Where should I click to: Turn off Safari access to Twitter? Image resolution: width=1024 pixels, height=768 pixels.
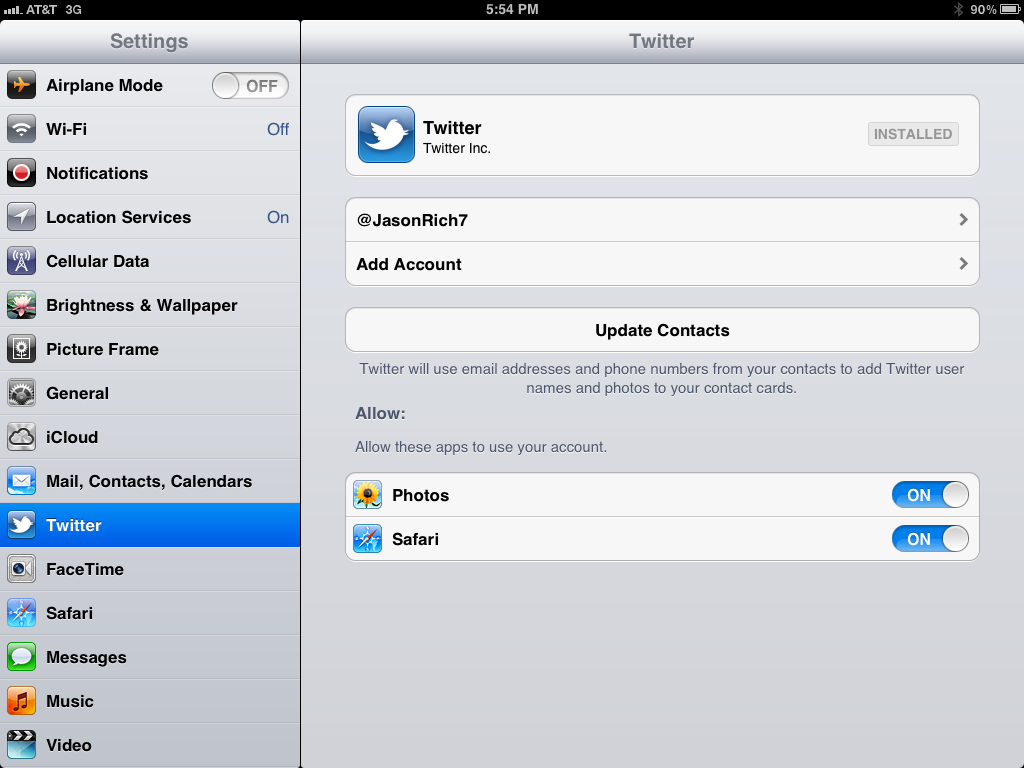point(930,539)
